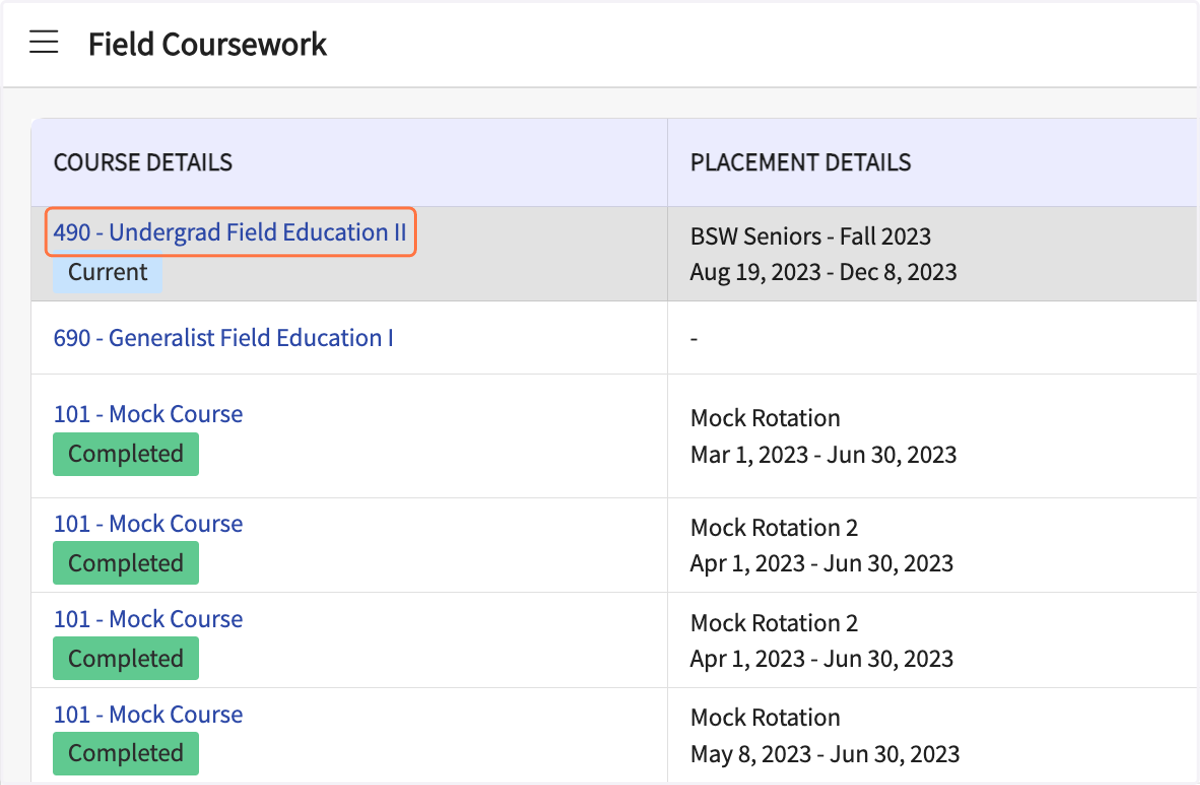Screen dimensions: 1200x785
Task: Click the Field Coursework page title
Action: point(207,44)
